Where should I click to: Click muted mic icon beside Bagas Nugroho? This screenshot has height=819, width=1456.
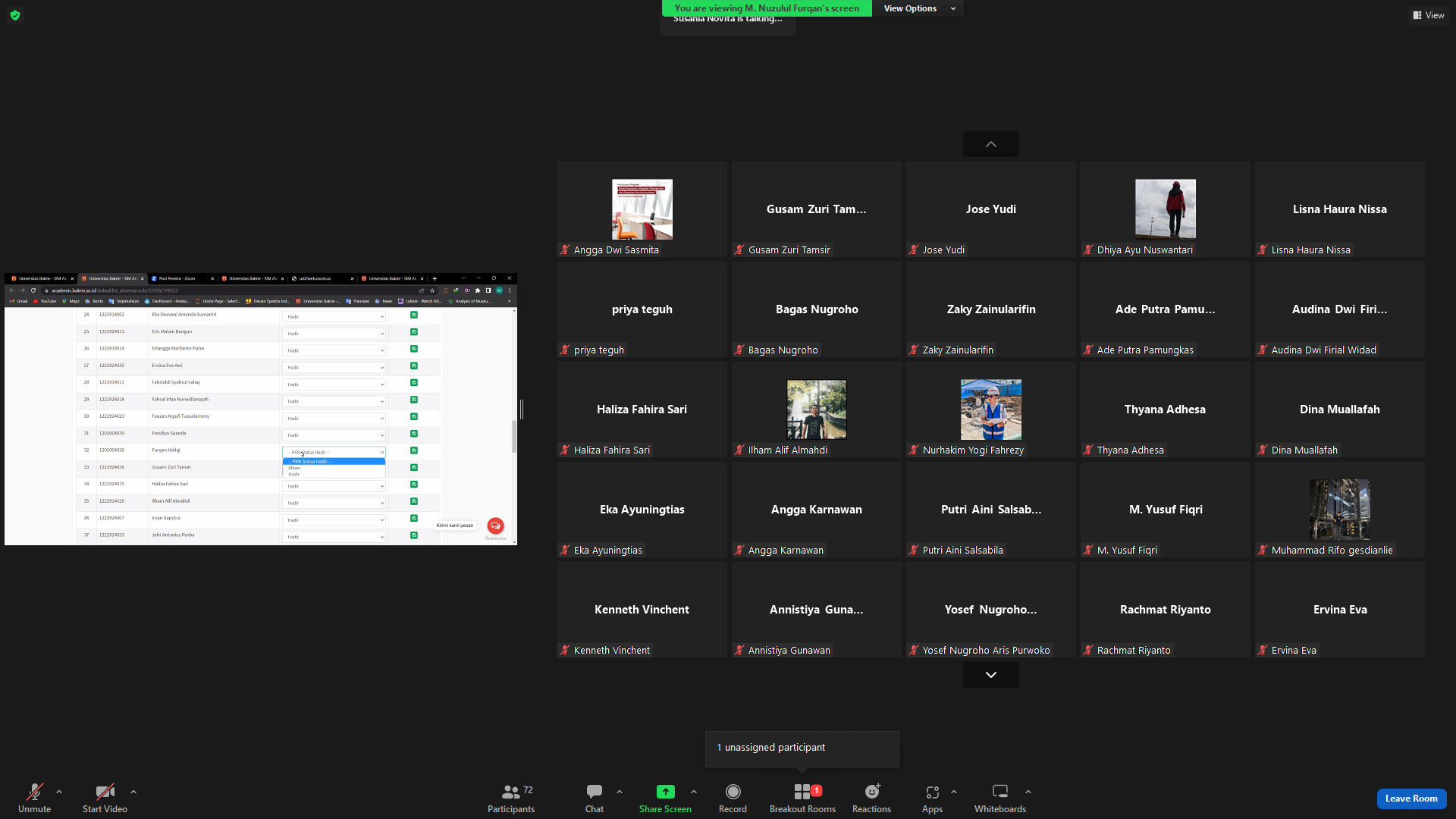[x=739, y=350]
